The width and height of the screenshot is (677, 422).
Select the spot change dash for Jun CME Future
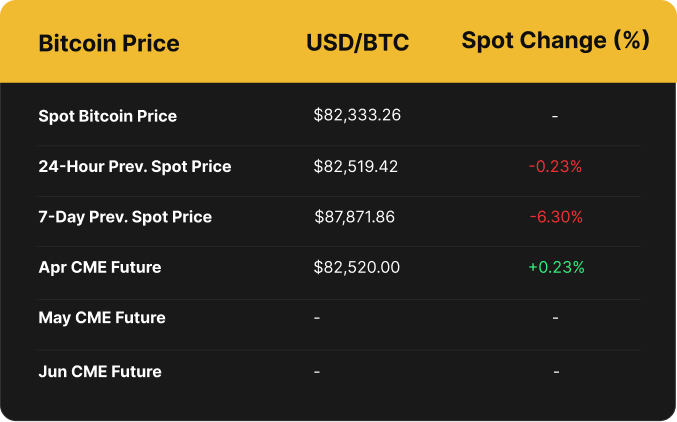(x=555, y=372)
